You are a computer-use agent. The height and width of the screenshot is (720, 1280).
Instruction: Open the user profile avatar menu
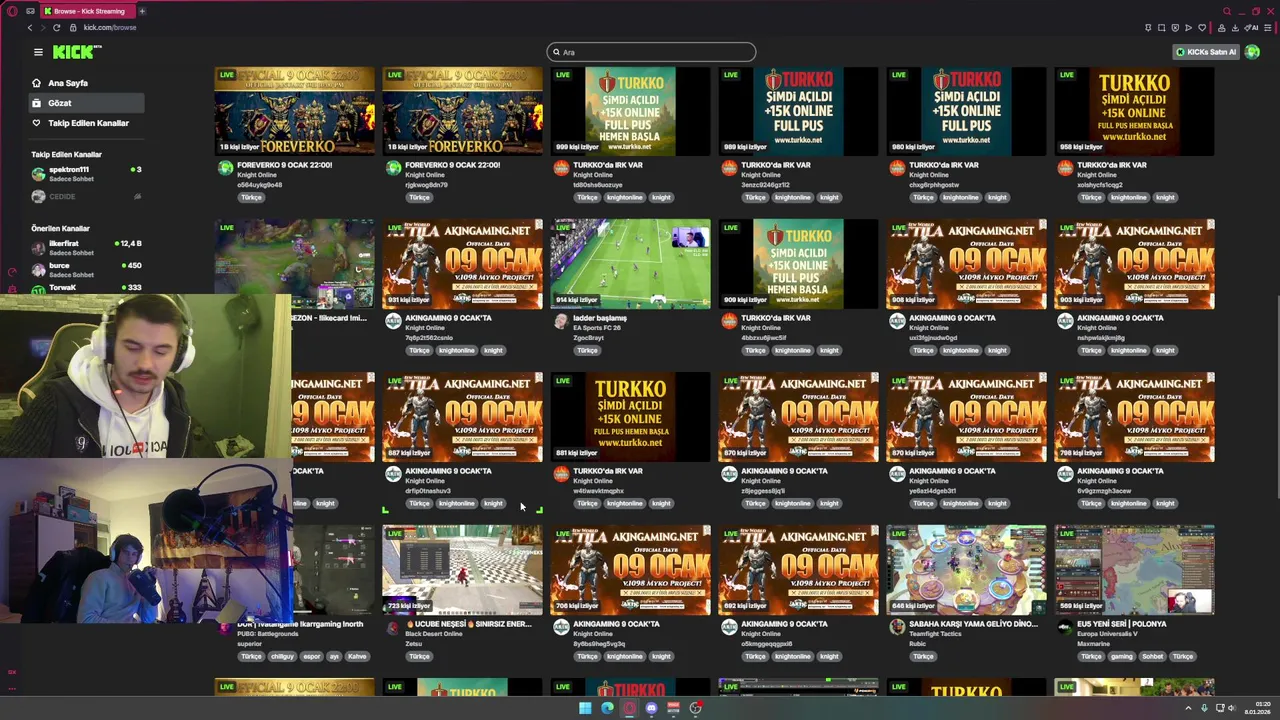[x=1252, y=52]
